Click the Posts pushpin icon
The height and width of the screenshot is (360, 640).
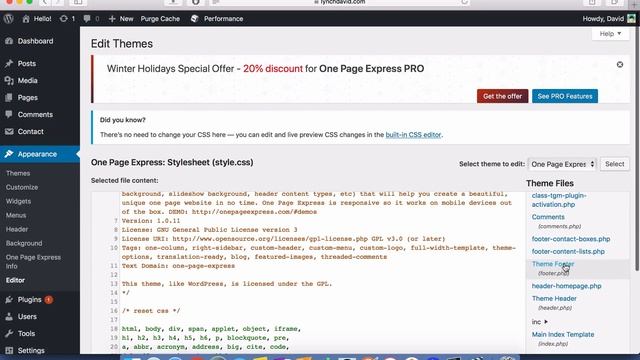click(9, 64)
